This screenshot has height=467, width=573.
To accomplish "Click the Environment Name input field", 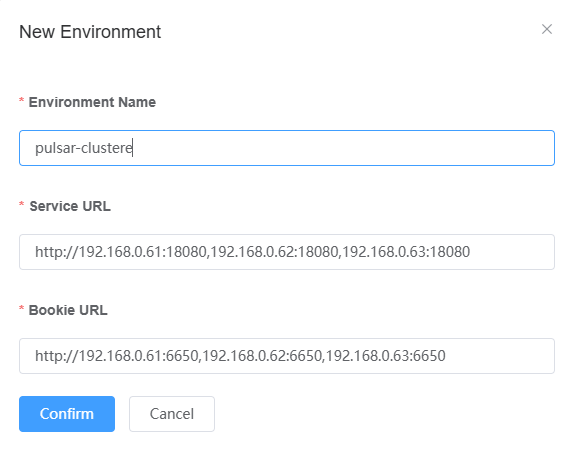I will (x=287, y=148).
